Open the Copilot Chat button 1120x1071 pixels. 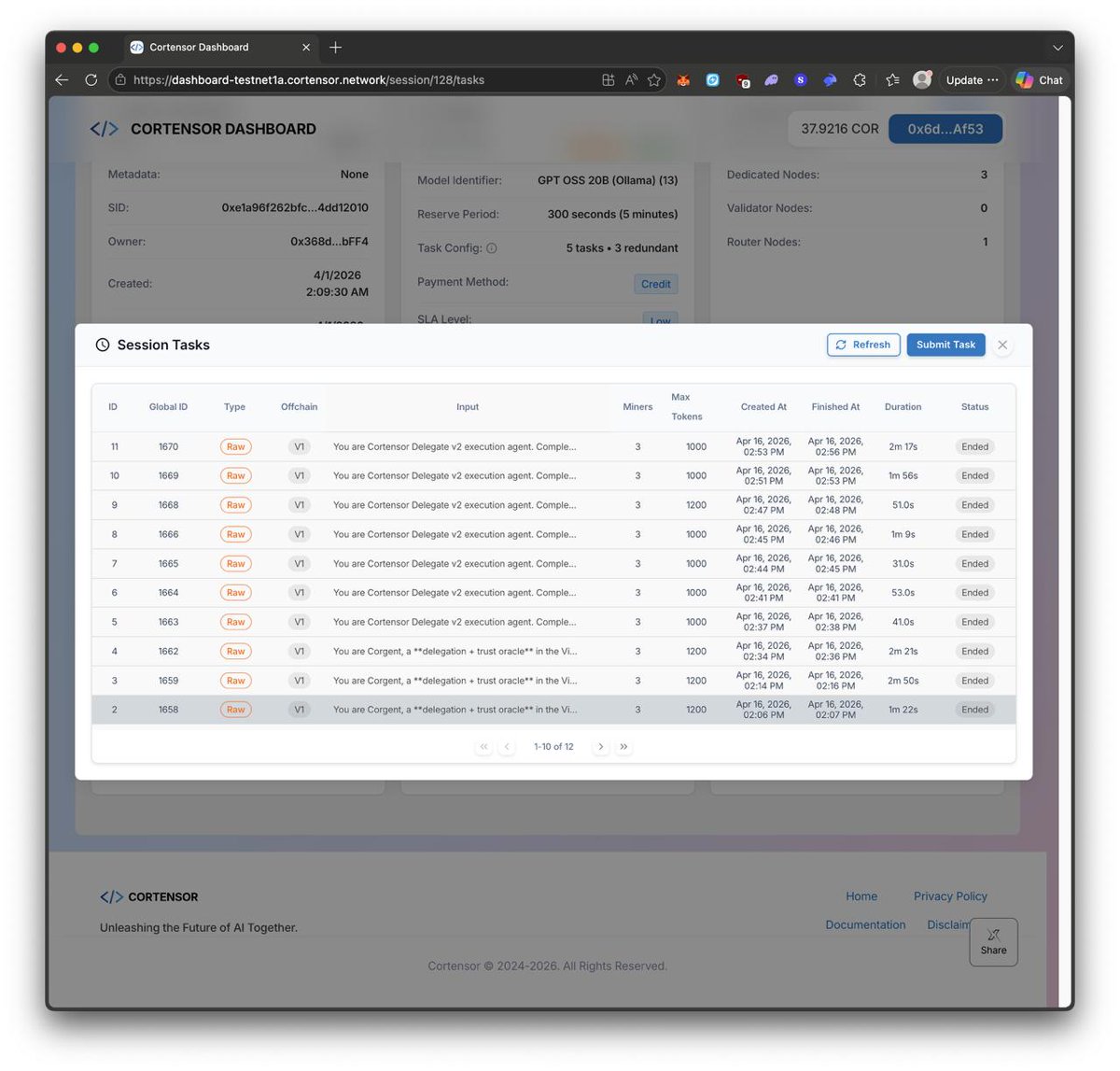pyautogui.click(x=1039, y=80)
